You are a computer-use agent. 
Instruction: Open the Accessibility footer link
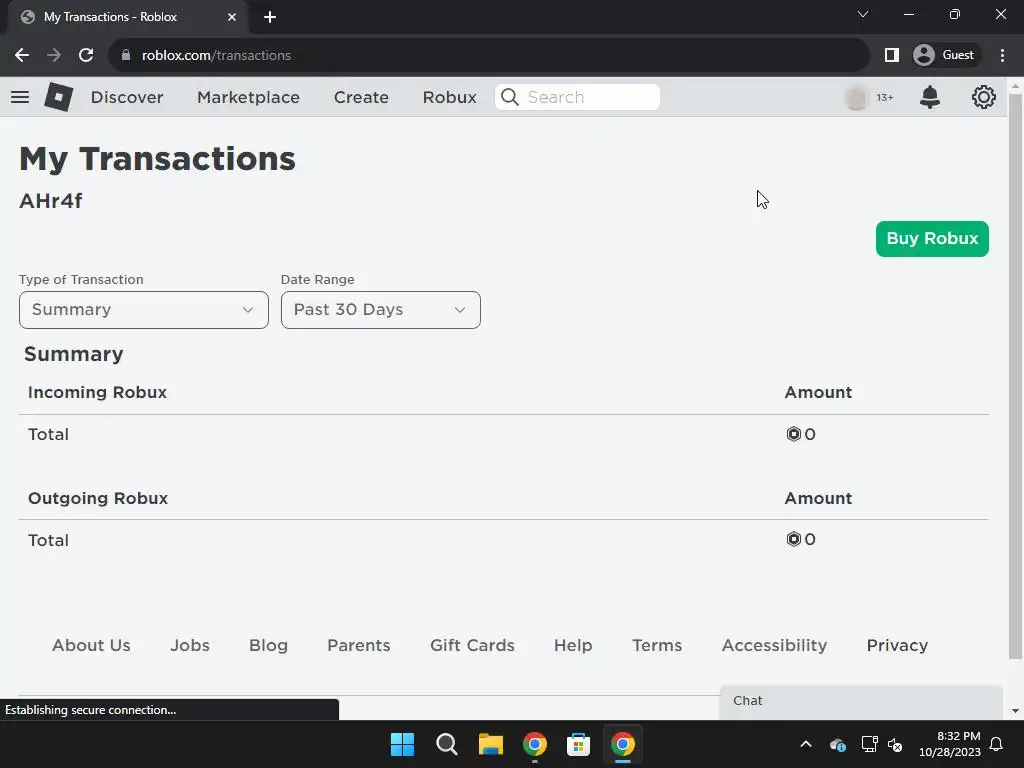point(774,645)
